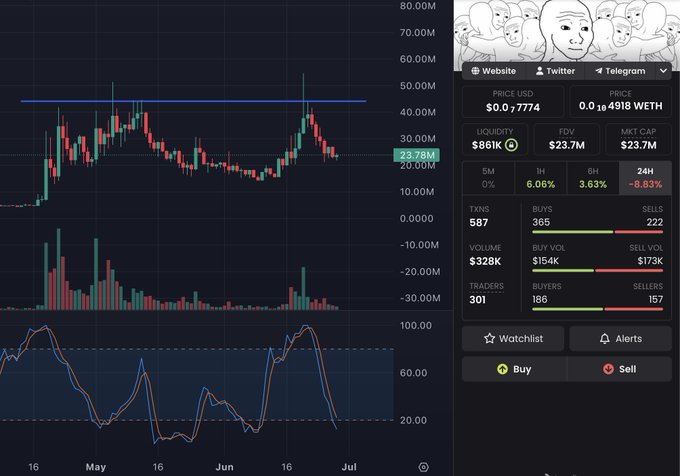Select the 6H timeframe tab
Viewport: 680px width, 476px height.
tap(593, 178)
